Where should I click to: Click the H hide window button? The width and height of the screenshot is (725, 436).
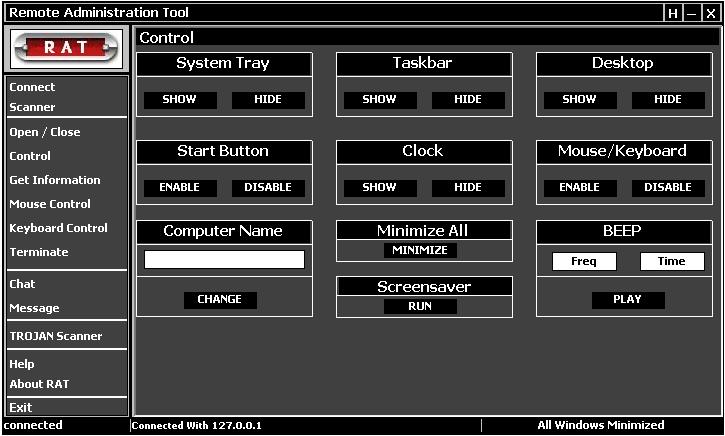pyautogui.click(x=673, y=13)
